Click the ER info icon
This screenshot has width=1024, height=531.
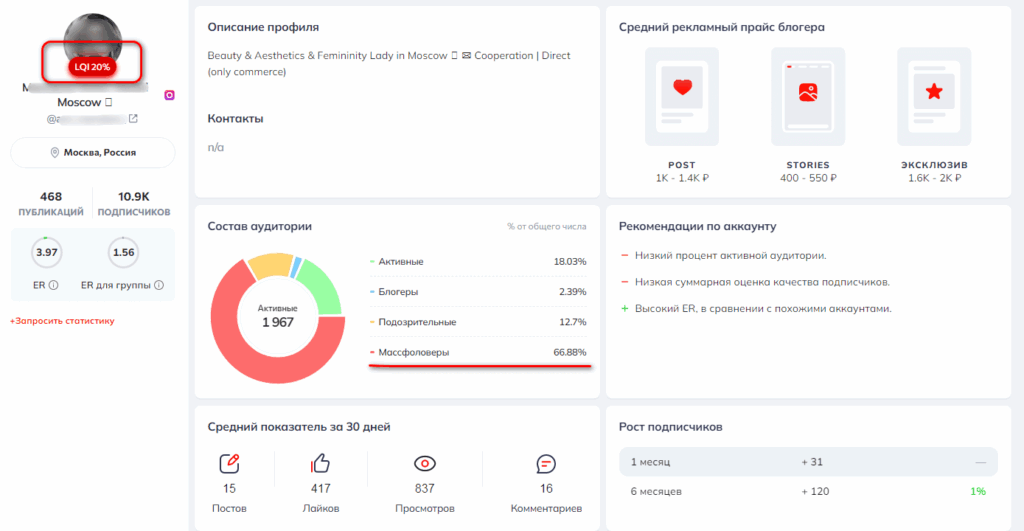(53, 285)
